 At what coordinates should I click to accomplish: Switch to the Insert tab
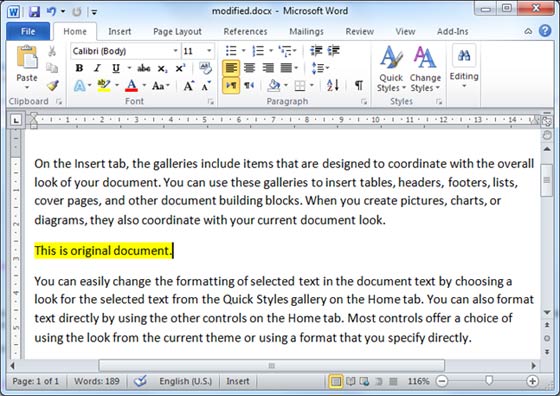[x=120, y=31]
